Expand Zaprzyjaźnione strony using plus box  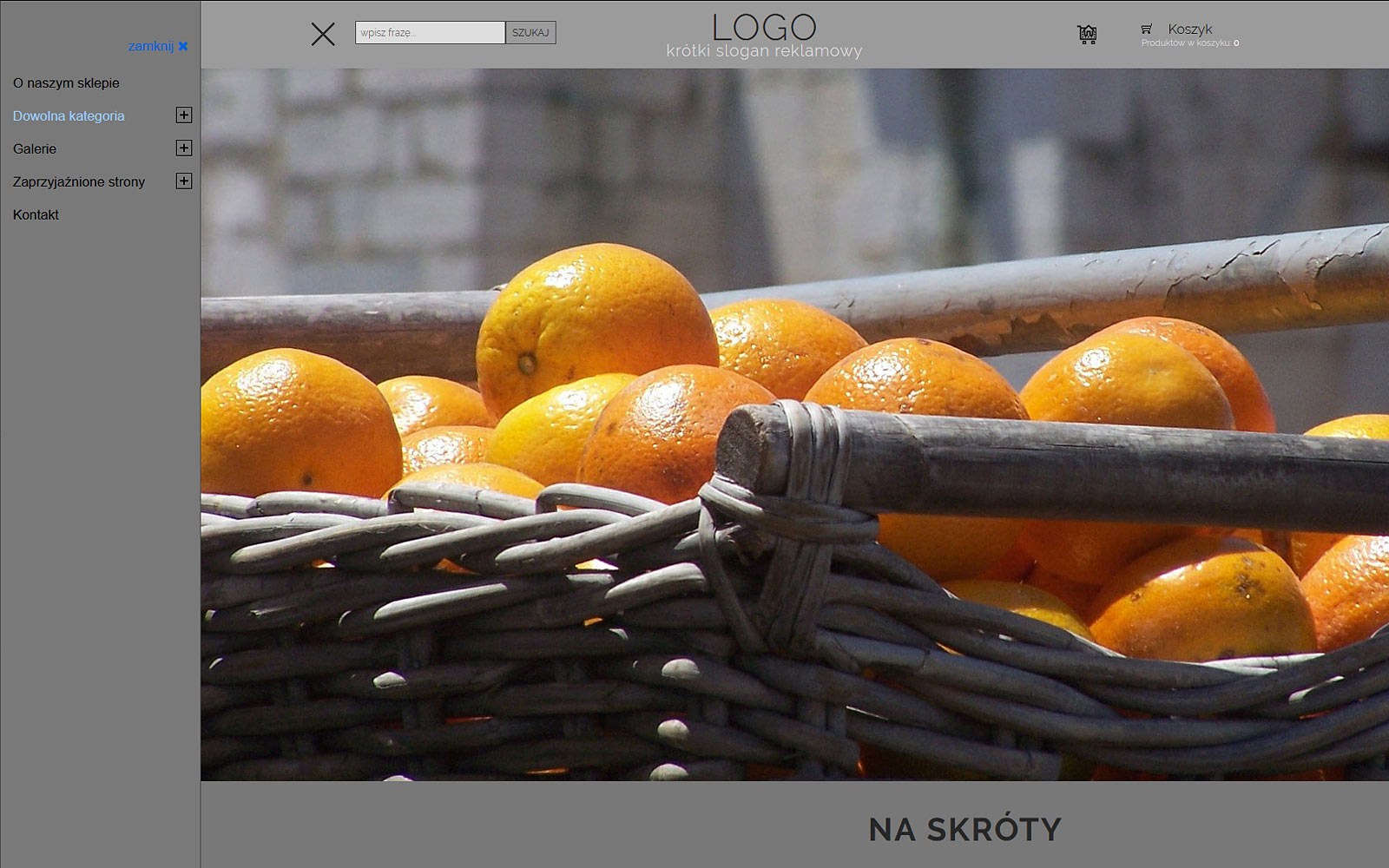tap(184, 181)
